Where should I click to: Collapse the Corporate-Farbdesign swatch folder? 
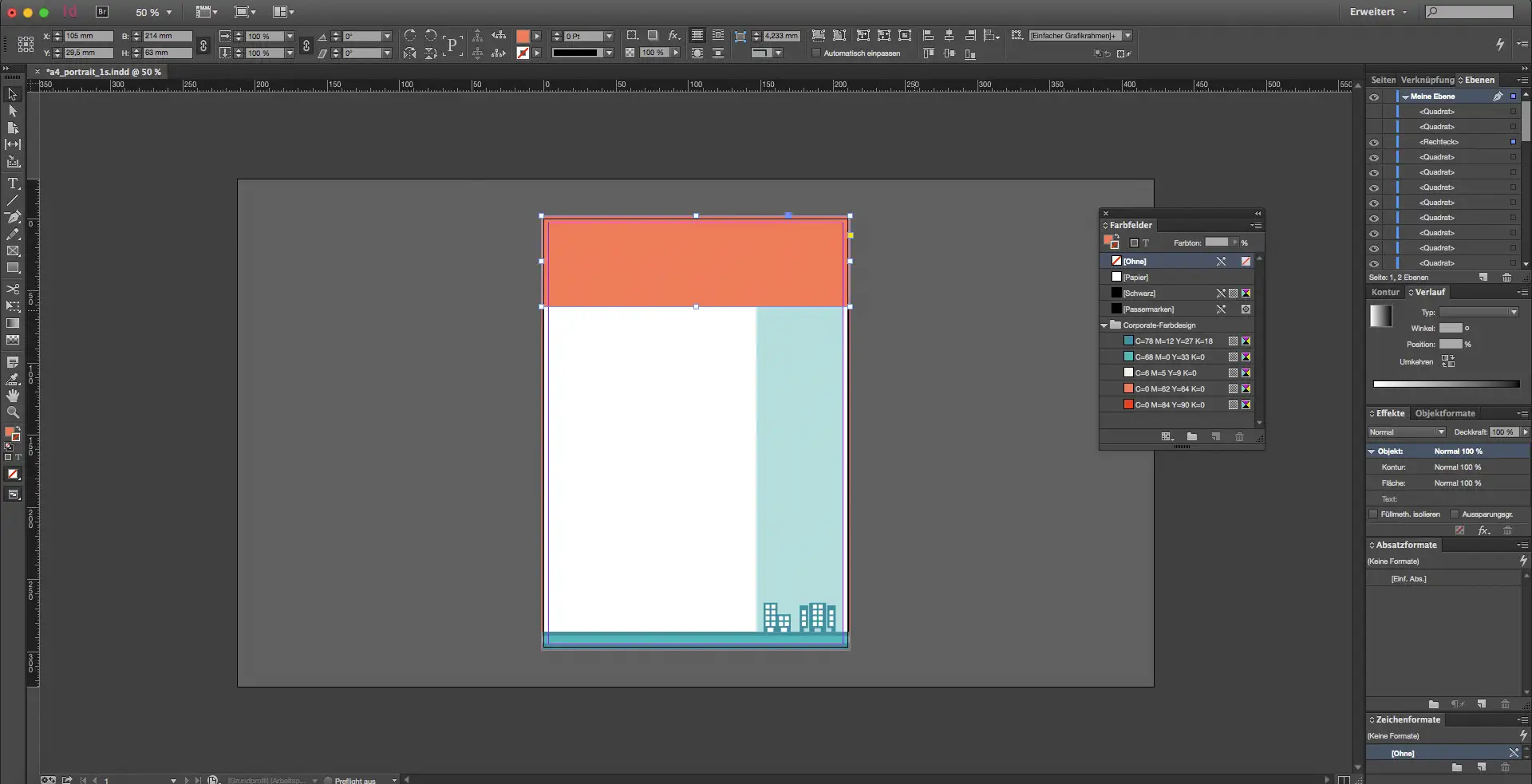(1104, 325)
